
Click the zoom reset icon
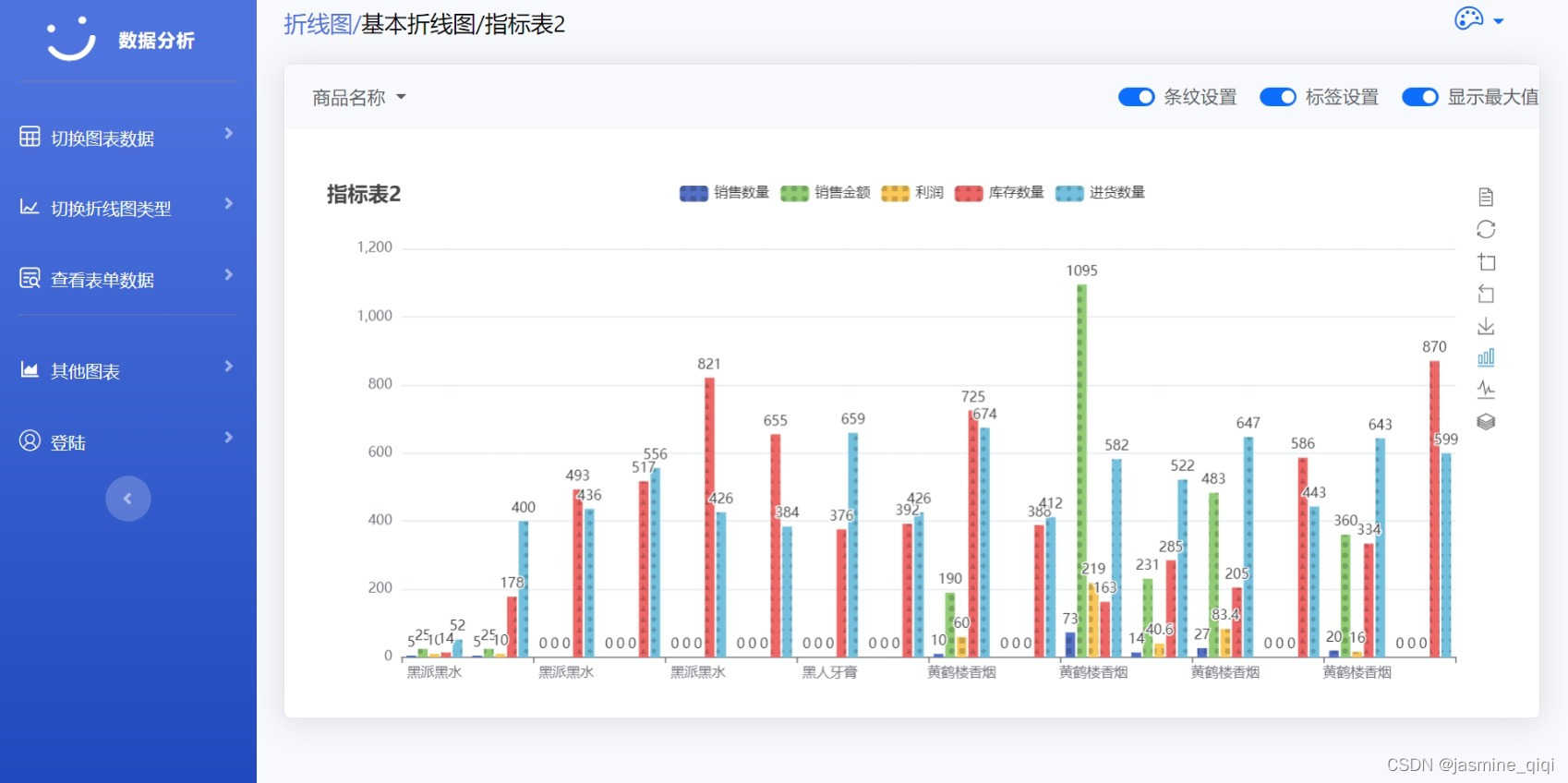[x=1486, y=294]
